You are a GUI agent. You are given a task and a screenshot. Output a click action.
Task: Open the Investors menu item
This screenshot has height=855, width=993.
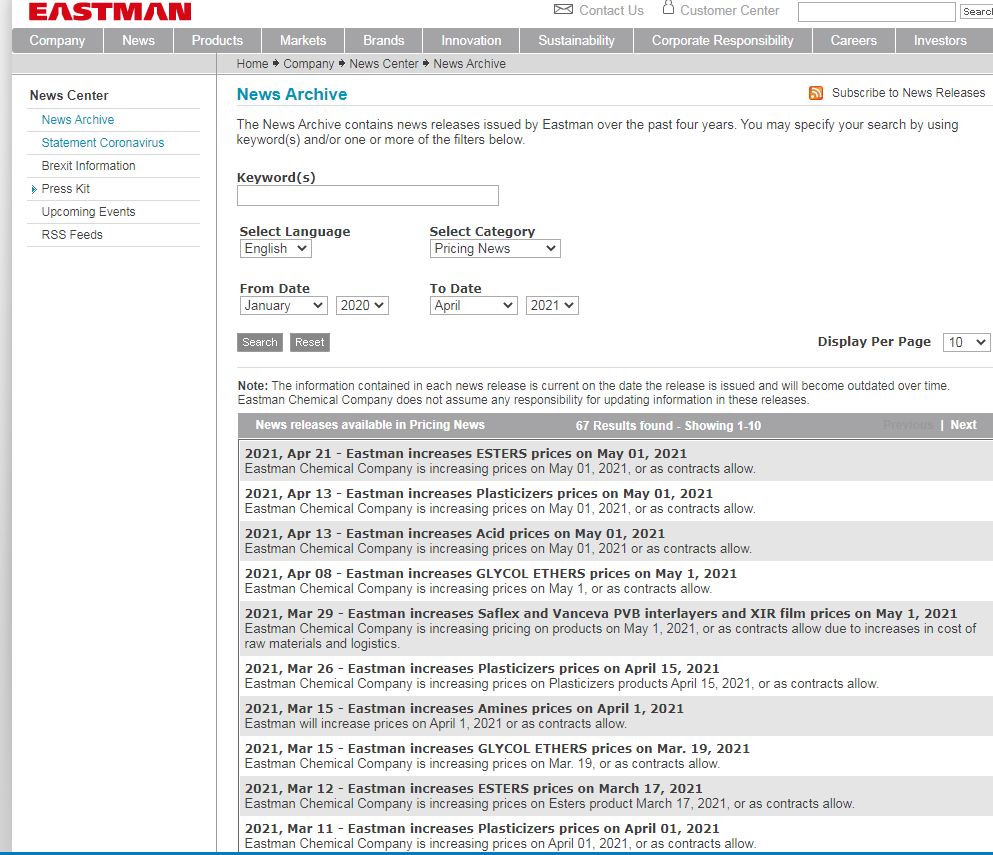tap(940, 41)
